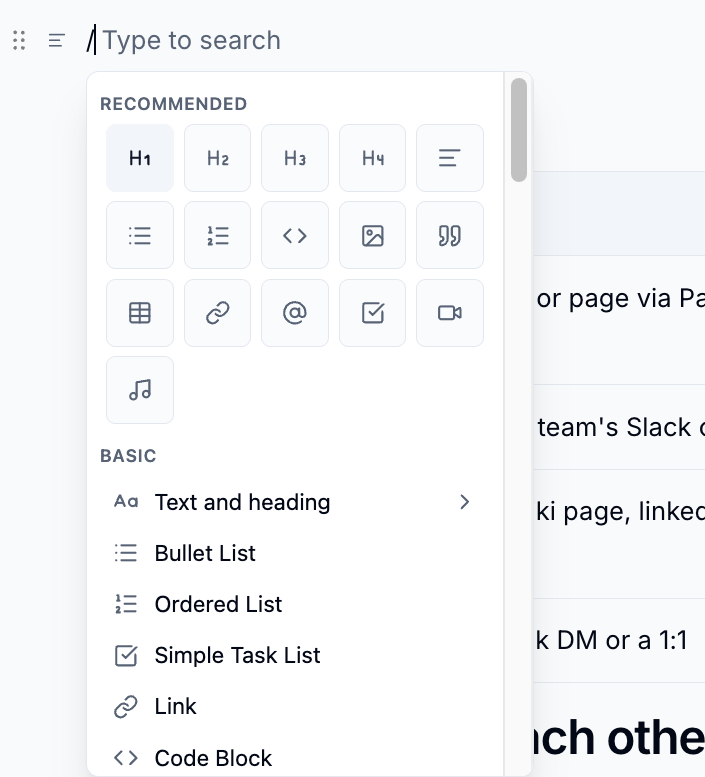Screen dimensions: 705x777
Task: Choose the H2 heading tile
Action: 217,158
